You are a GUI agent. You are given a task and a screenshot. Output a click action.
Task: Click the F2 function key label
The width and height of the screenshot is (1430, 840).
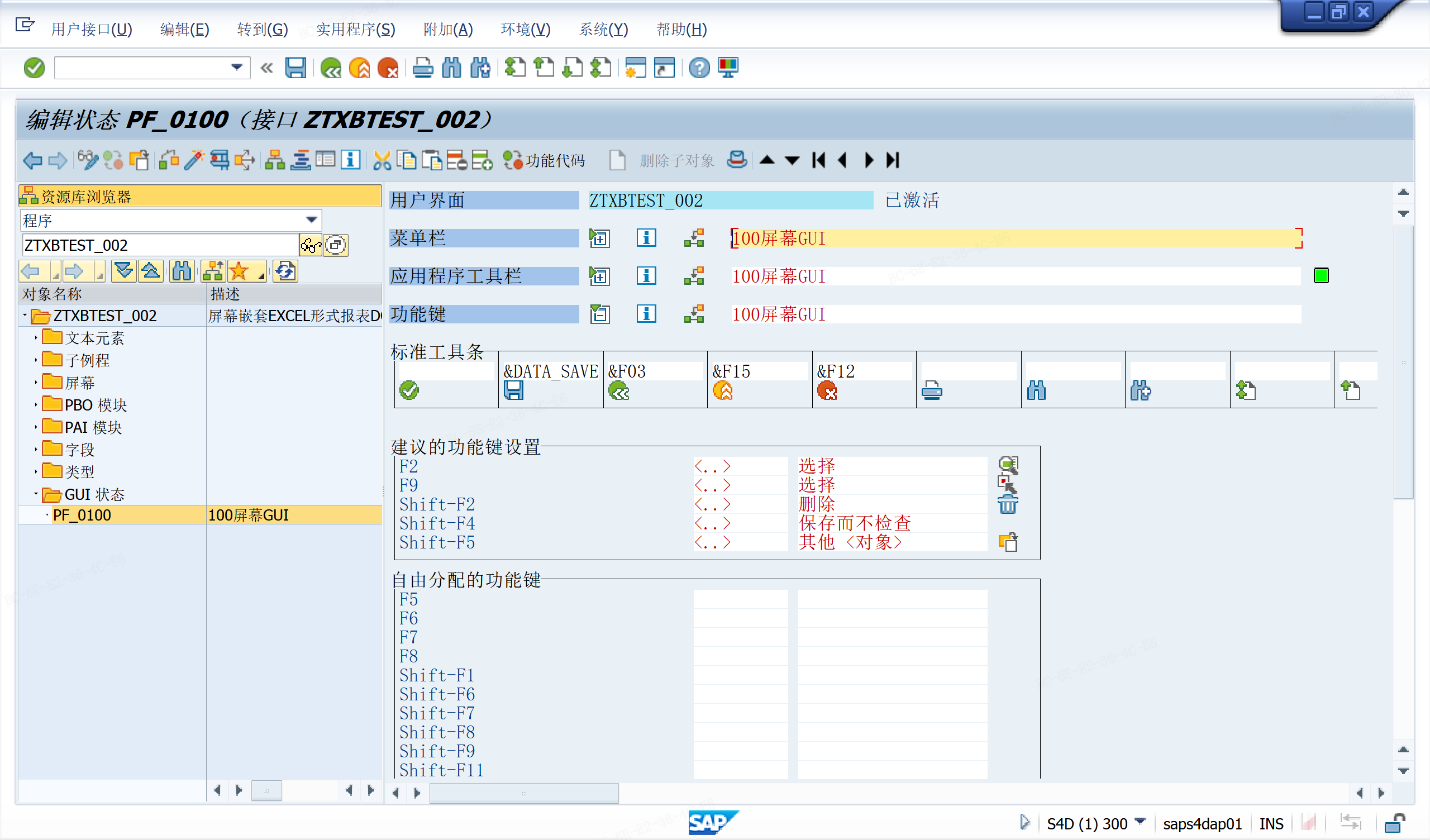click(x=408, y=466)
